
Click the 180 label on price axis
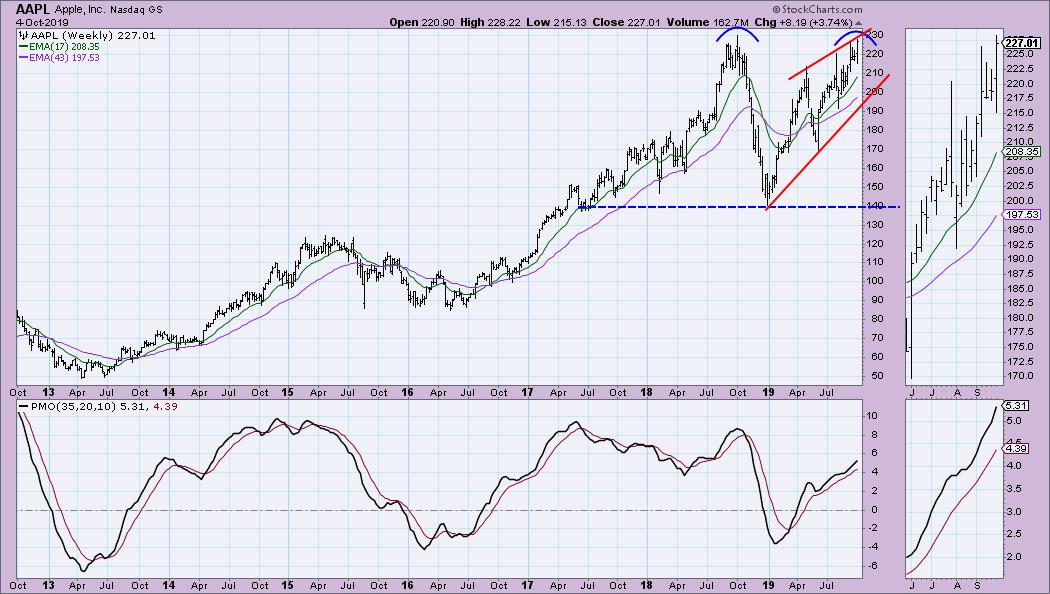point(876,130)
